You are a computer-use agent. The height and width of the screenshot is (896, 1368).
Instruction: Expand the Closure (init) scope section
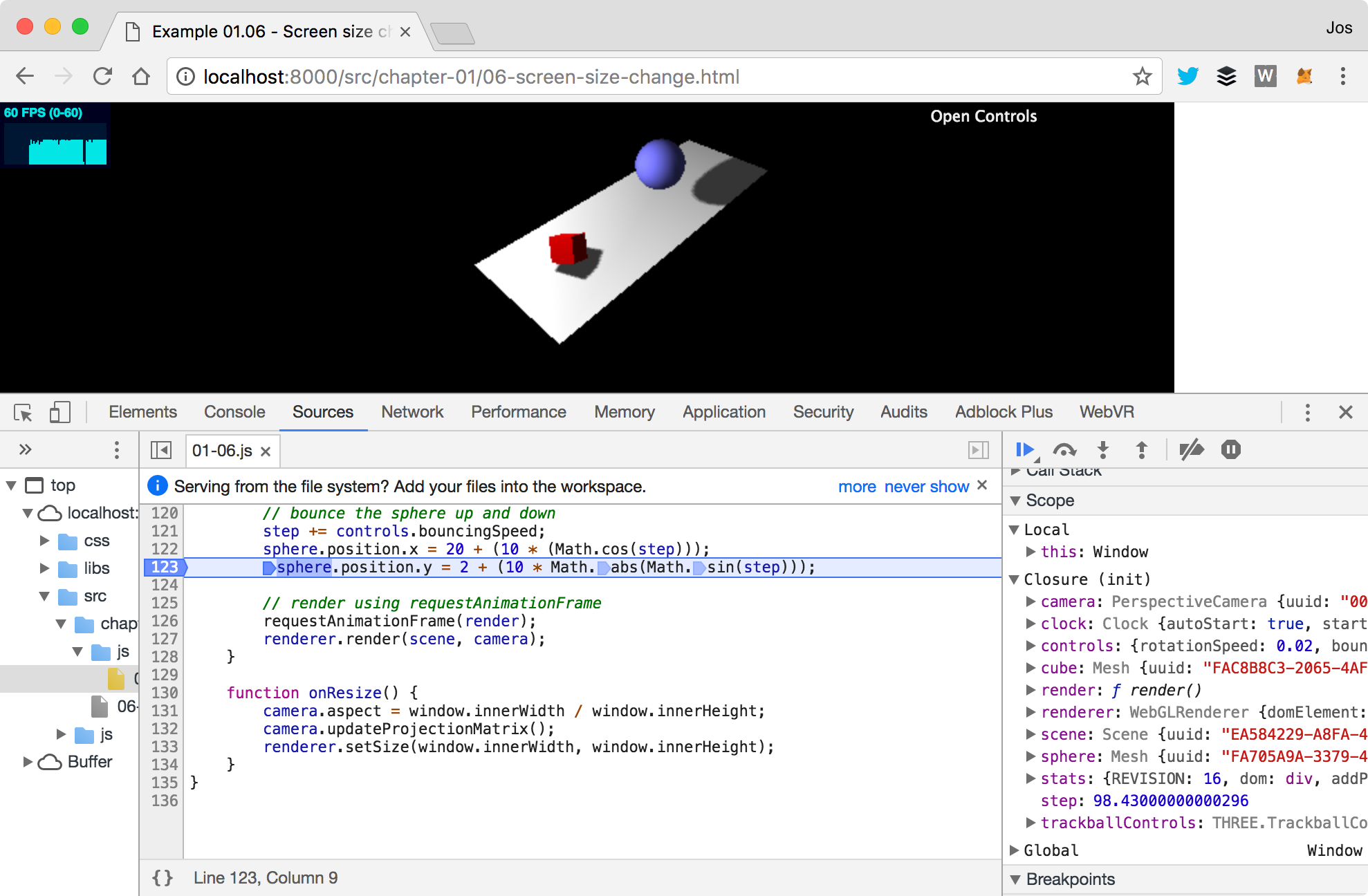1020,576
